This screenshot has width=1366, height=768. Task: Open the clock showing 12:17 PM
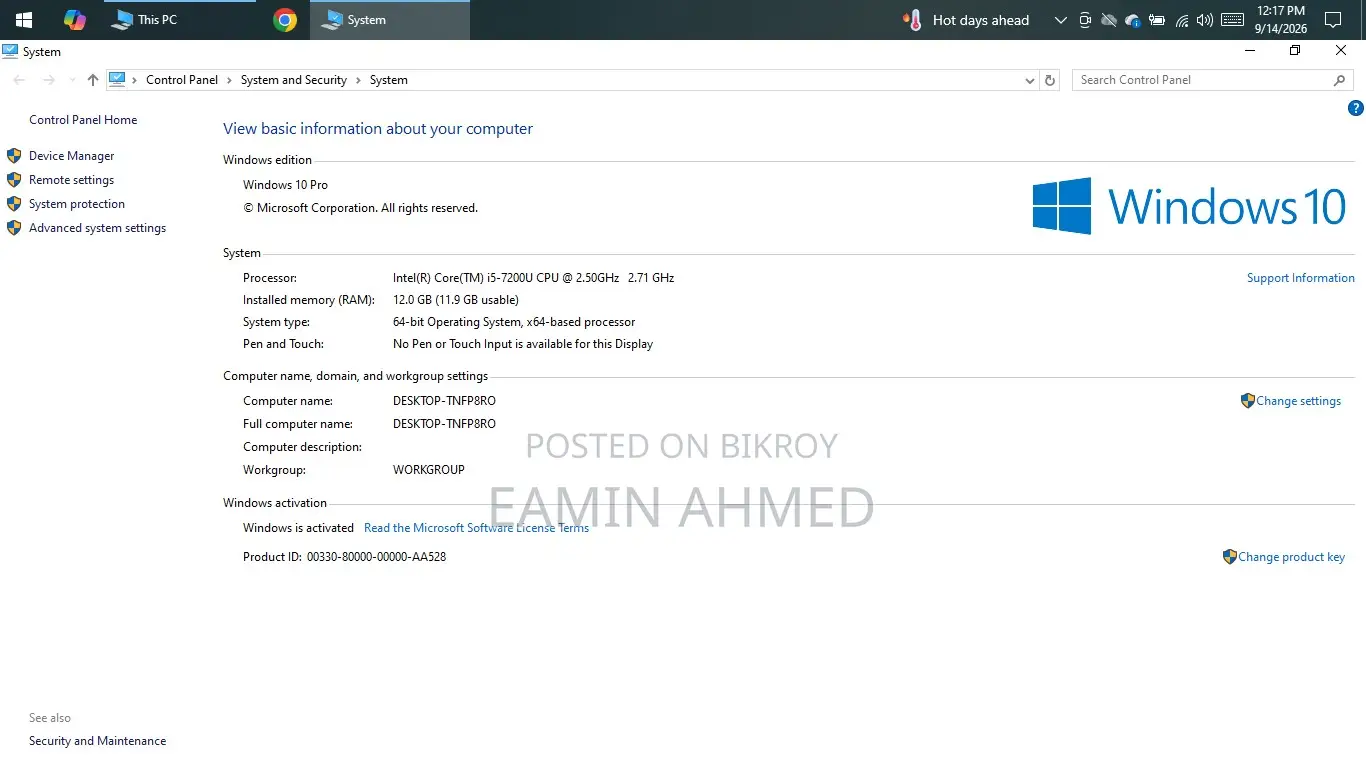1281,19
